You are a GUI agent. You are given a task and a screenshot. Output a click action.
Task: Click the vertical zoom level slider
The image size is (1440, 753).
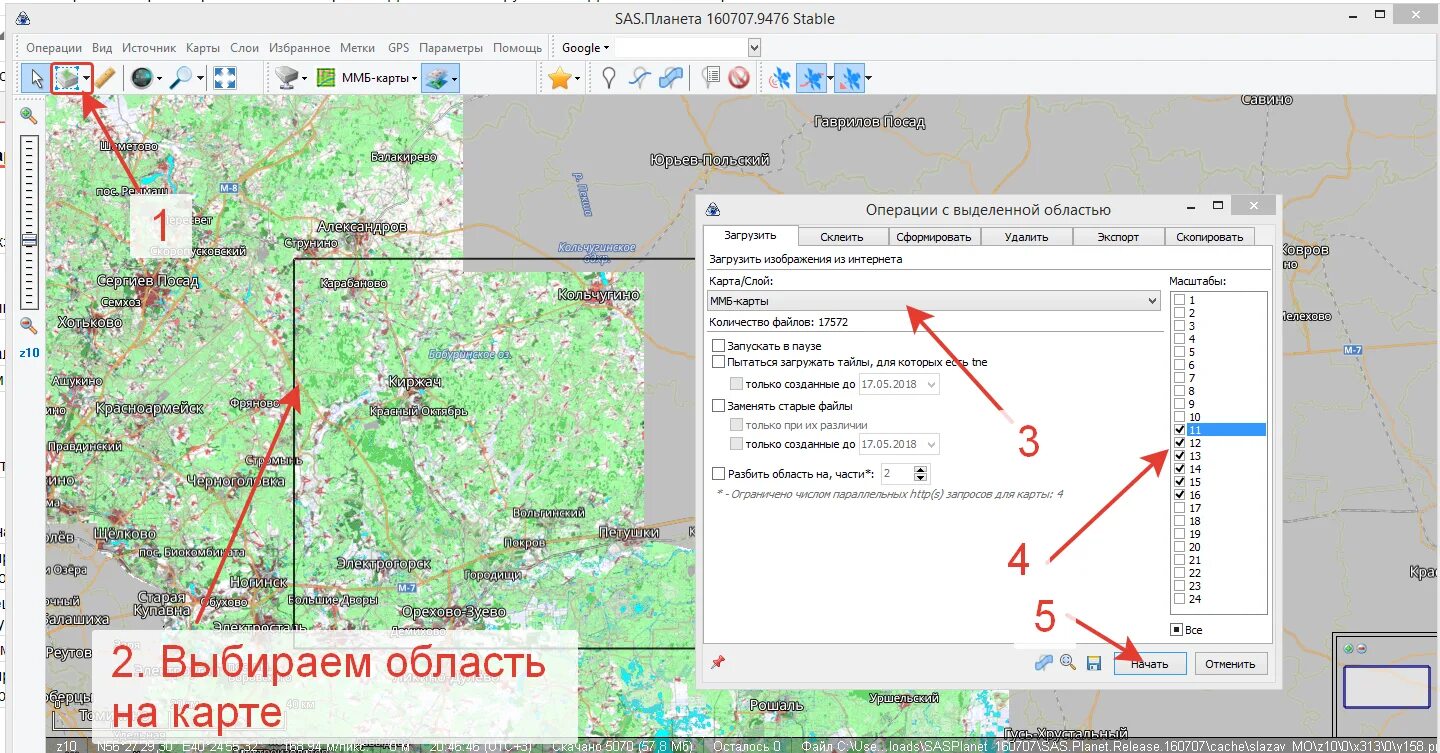pos(28,222)
